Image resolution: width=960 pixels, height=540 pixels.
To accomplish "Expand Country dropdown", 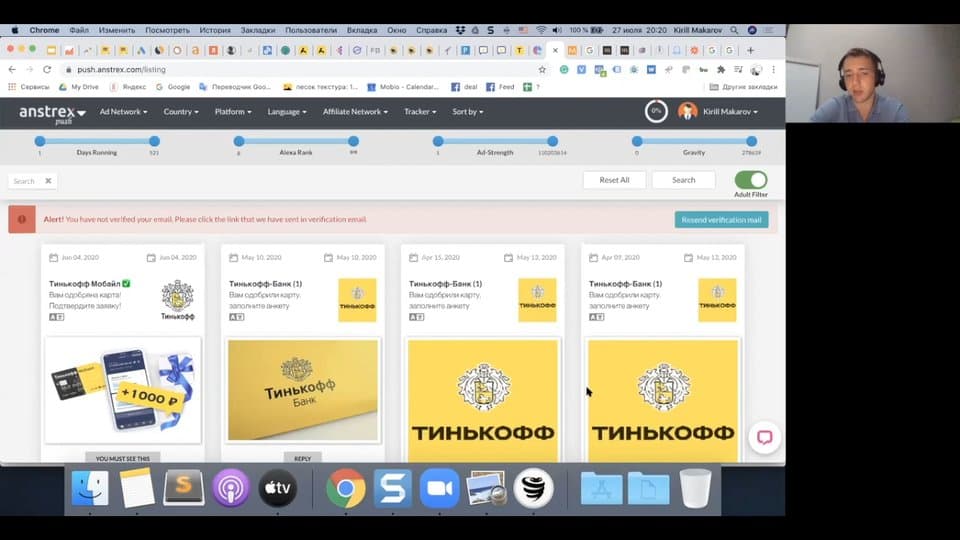I will [x=181, y=112].
